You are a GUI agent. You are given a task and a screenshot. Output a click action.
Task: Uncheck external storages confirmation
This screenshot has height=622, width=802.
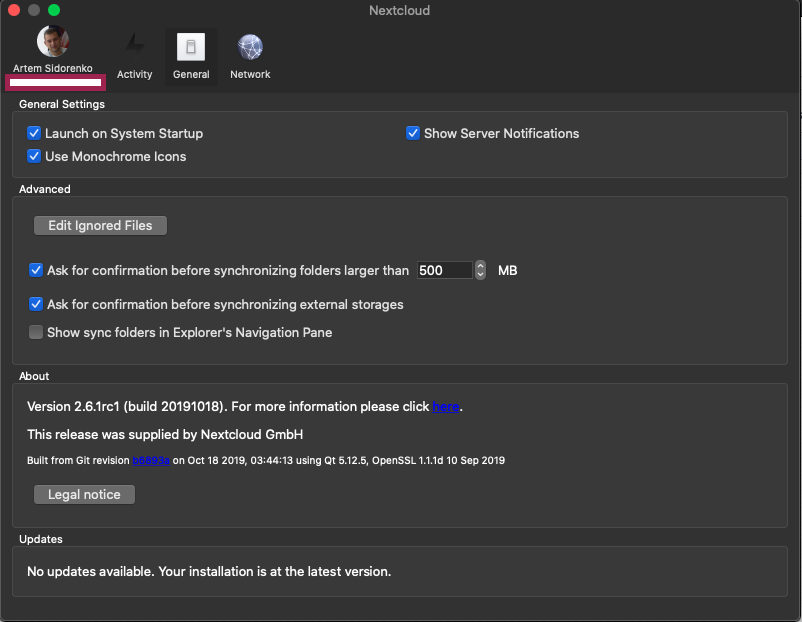pyautogui.click(x=36, y=304)
